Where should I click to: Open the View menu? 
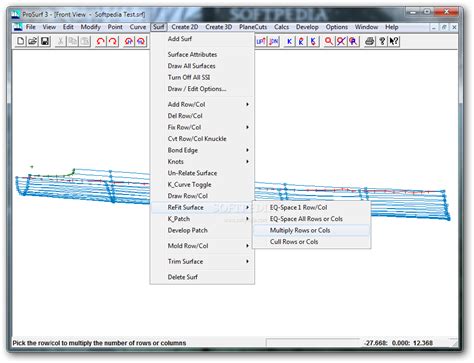click(49, 27)
